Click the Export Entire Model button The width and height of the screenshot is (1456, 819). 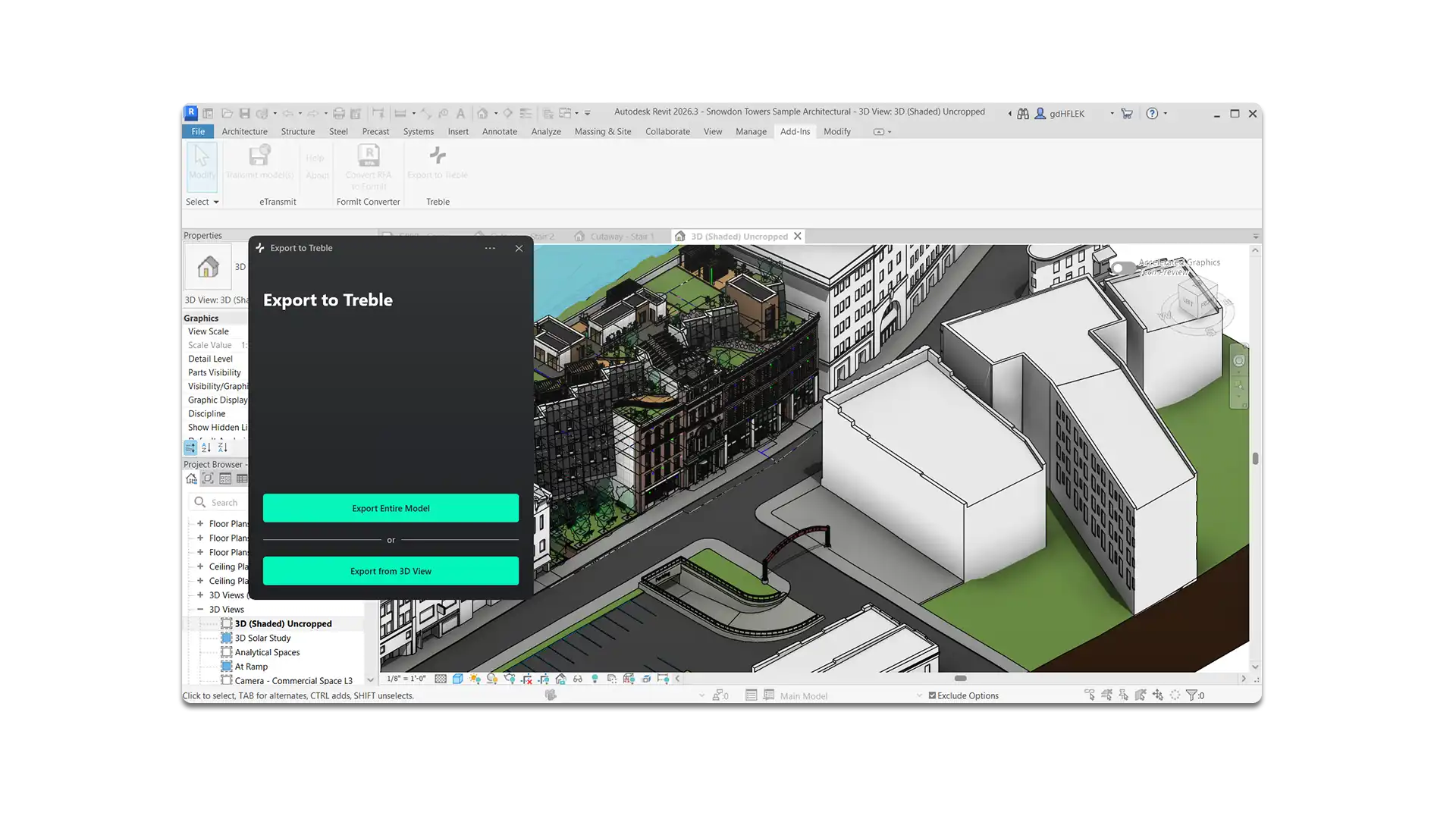[x=391, y=508]
